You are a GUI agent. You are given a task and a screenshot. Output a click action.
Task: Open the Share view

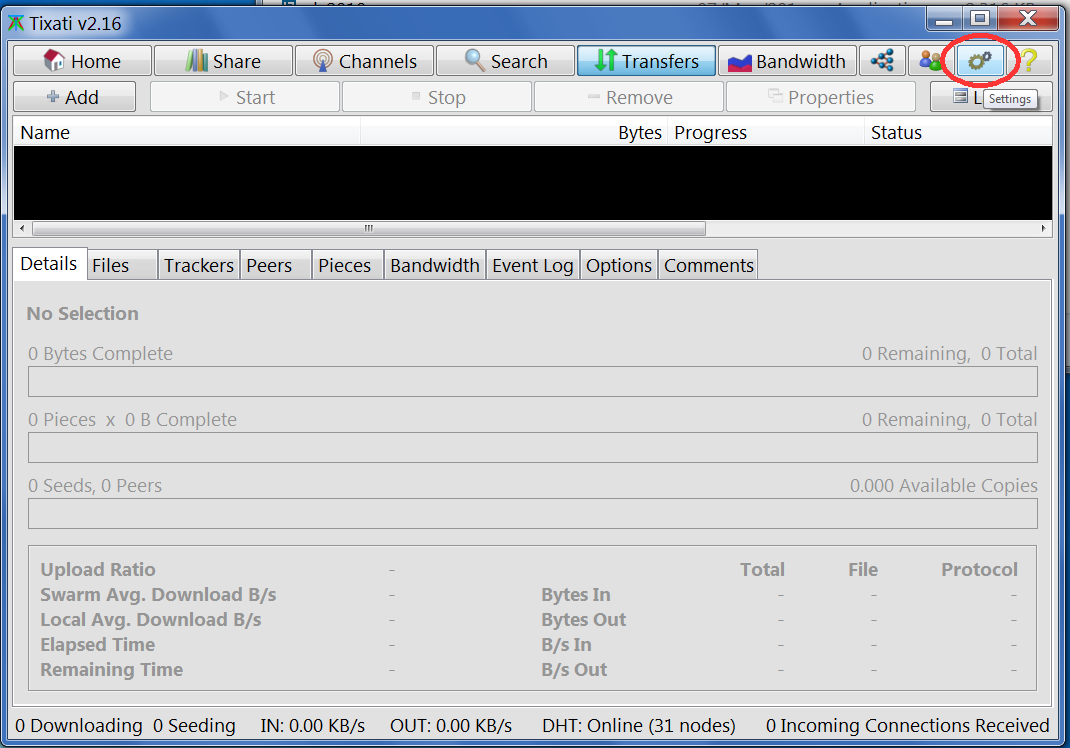click(223, 61)
